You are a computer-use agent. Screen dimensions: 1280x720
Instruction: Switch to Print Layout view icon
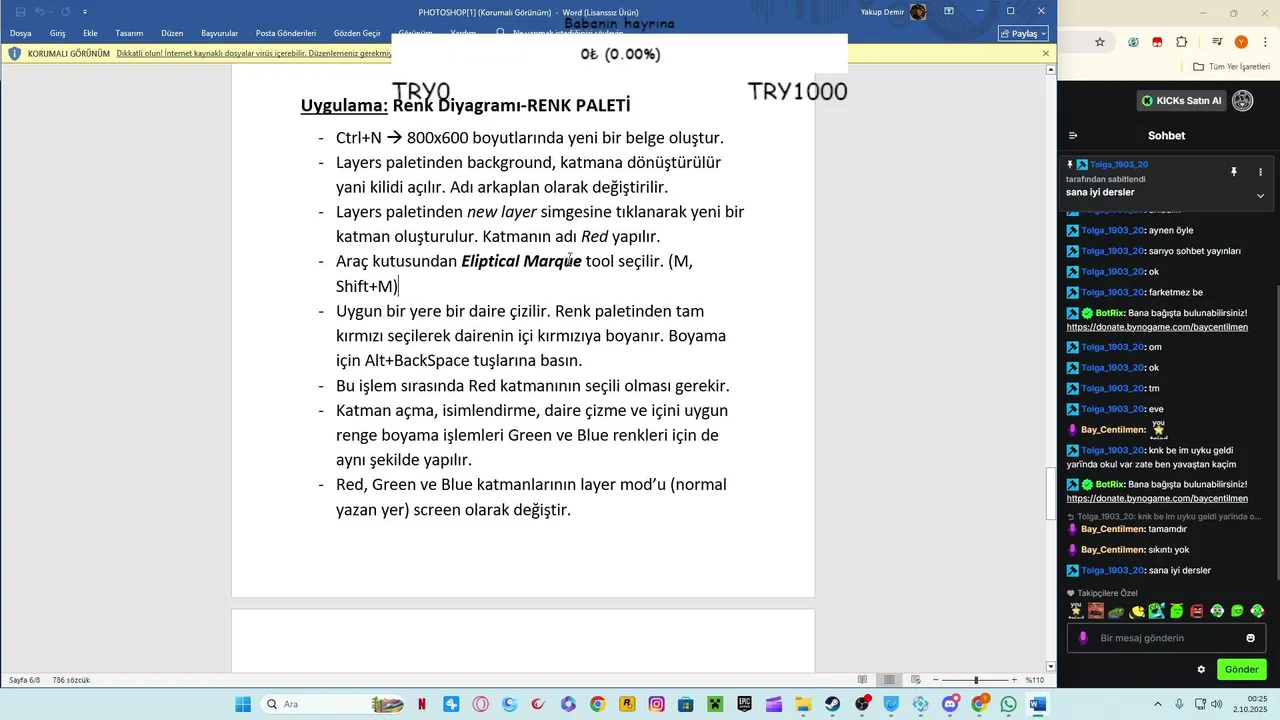coord(888,680)
